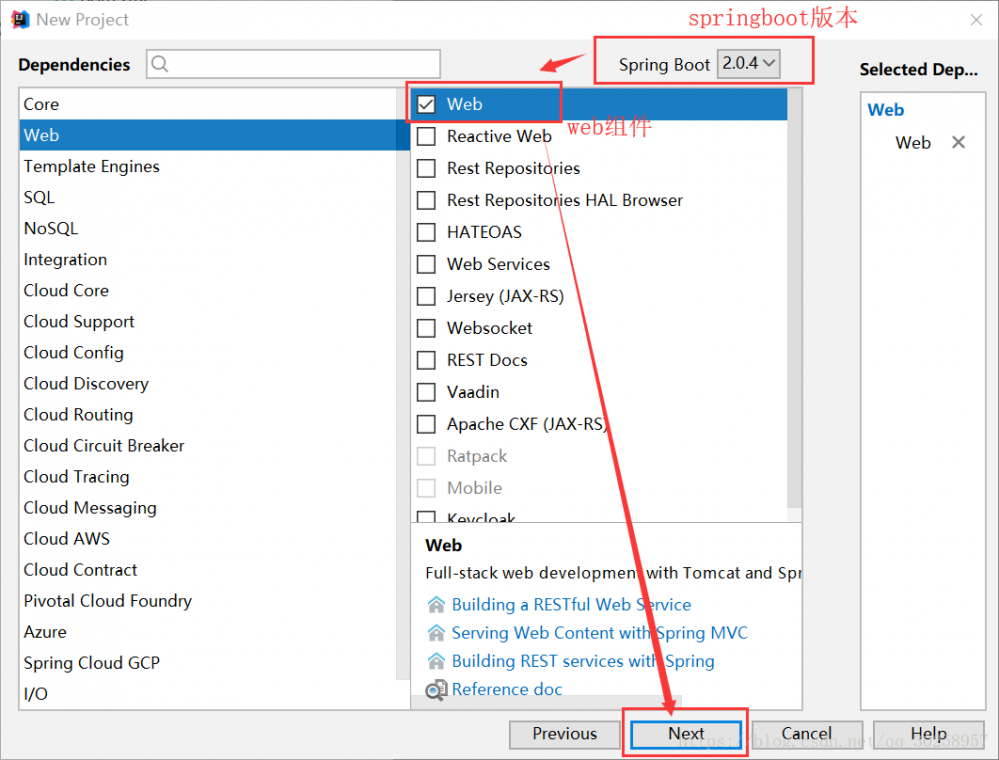Select the Spring Cloud GCP category
The image size is (999, 760).
coord(208,663)
